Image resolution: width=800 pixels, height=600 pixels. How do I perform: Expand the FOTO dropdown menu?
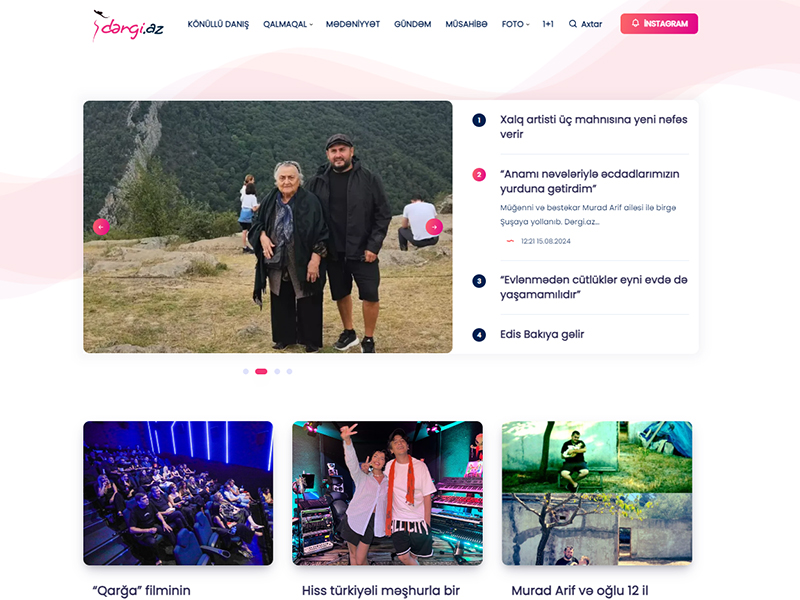click(515, 24)
